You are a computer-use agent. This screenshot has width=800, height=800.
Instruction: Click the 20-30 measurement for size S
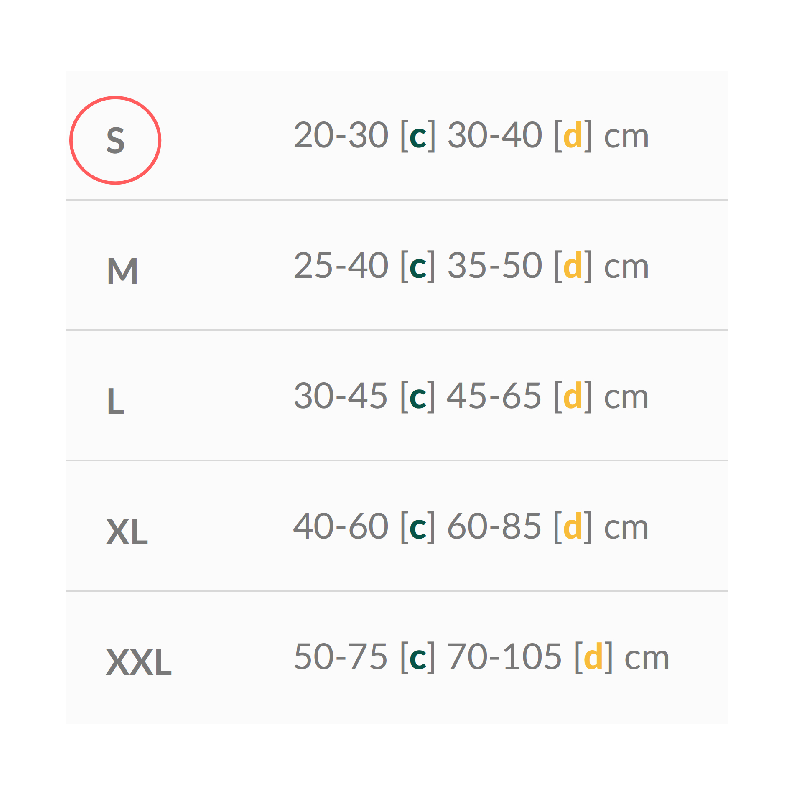pyautogui.click(x=340, y=136)
